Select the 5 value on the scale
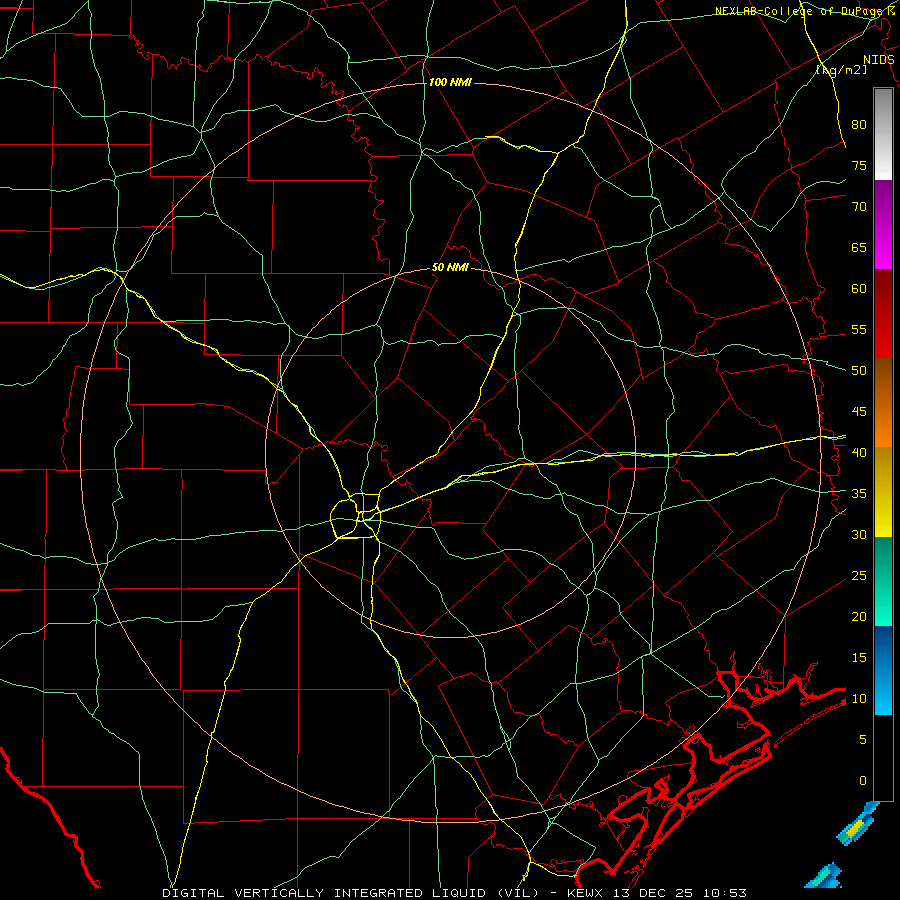This screenshot has width=900, height=900. pyautogui.click(x=863, y=740)
